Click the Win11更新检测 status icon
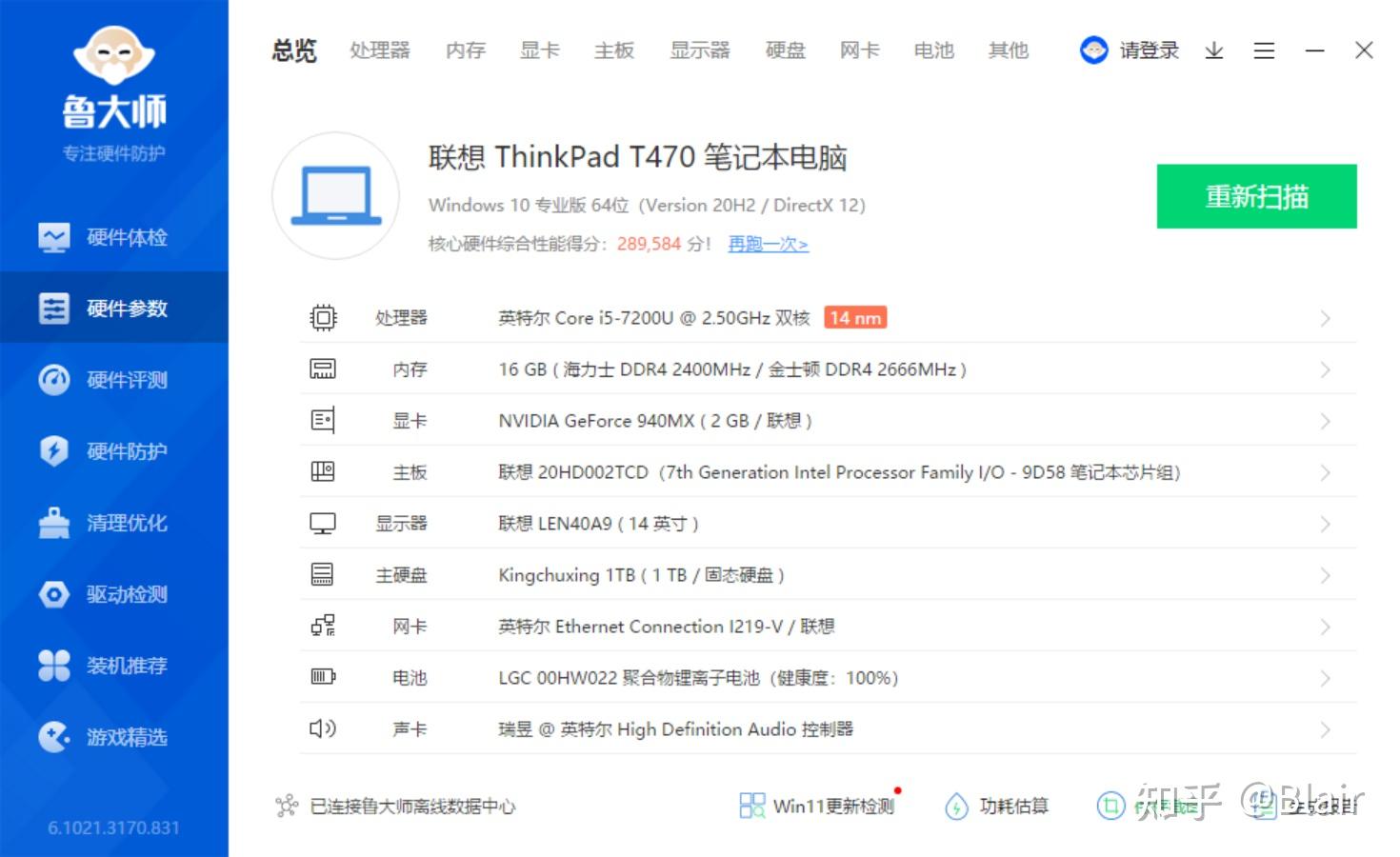The width and height of the screenshot is (1400, 857). [x=752, y=806]
